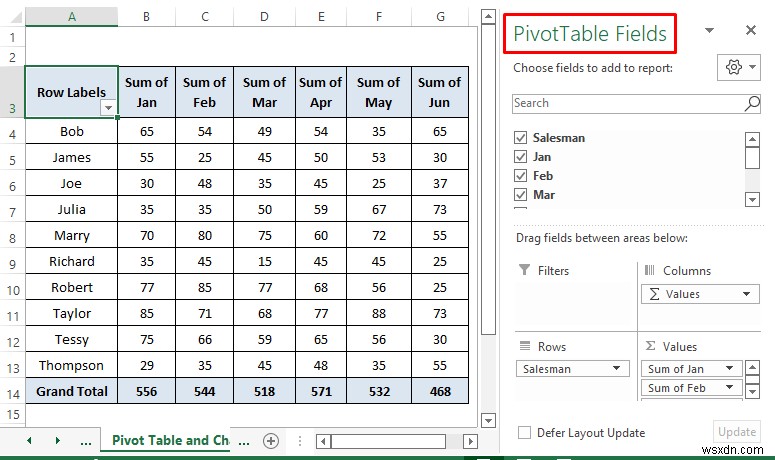Open the Values dropdown in Columns area

[x=746, y=294]
